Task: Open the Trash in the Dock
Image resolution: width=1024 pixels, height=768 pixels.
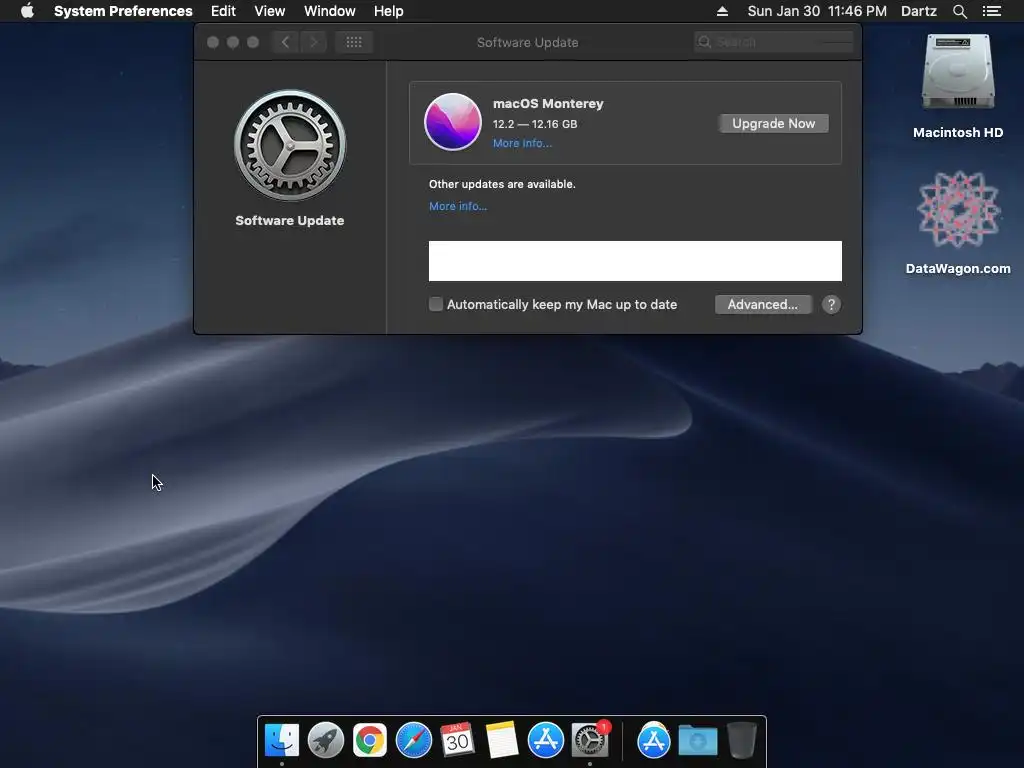Action: [x=742, y=740]
